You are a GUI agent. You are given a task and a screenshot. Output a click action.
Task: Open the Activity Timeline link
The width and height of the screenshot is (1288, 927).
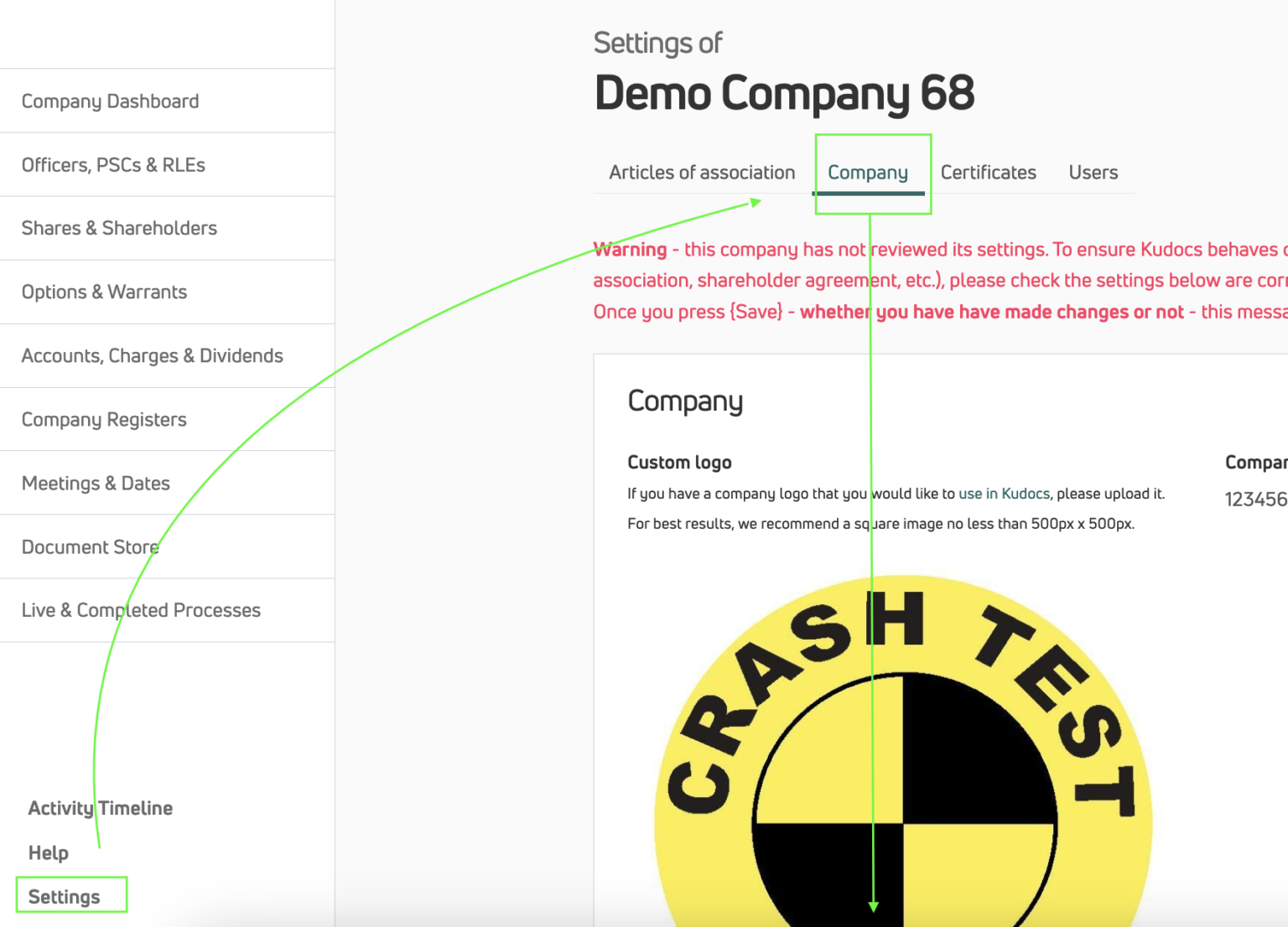[100, 808]
